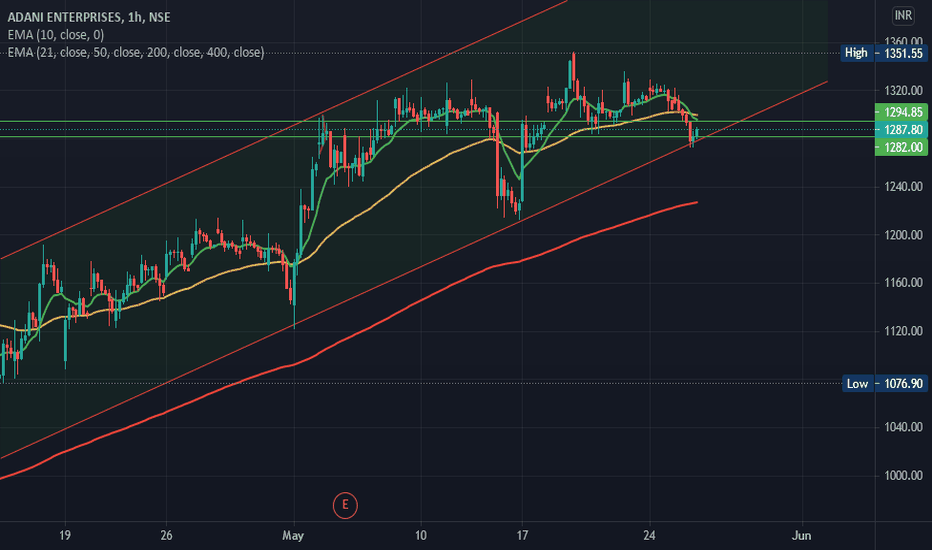Click the 1160.00 price axis label
932x550 pixels.
coord(903,282)
